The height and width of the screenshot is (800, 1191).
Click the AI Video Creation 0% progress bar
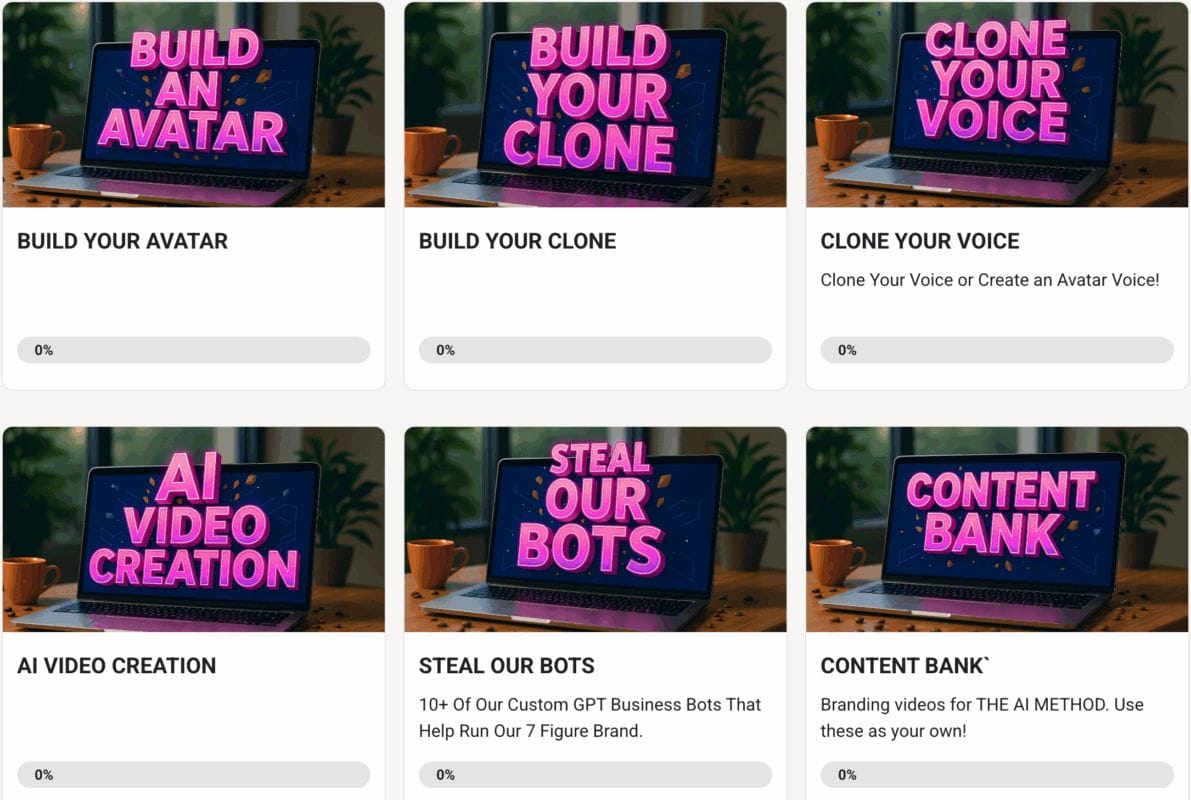pyautogui.click(x=193, y=775)
